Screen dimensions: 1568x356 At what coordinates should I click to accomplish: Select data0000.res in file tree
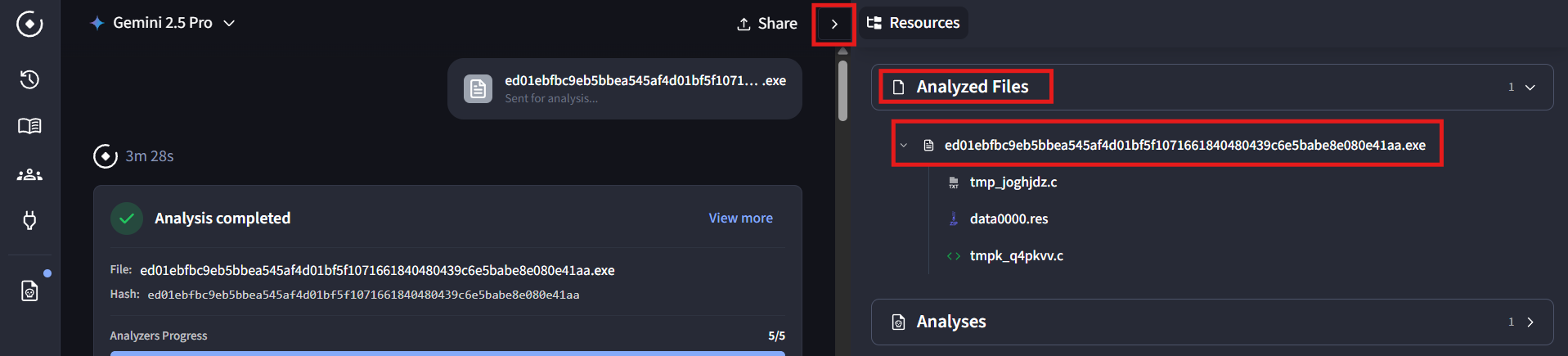(x=1009, y=219)
